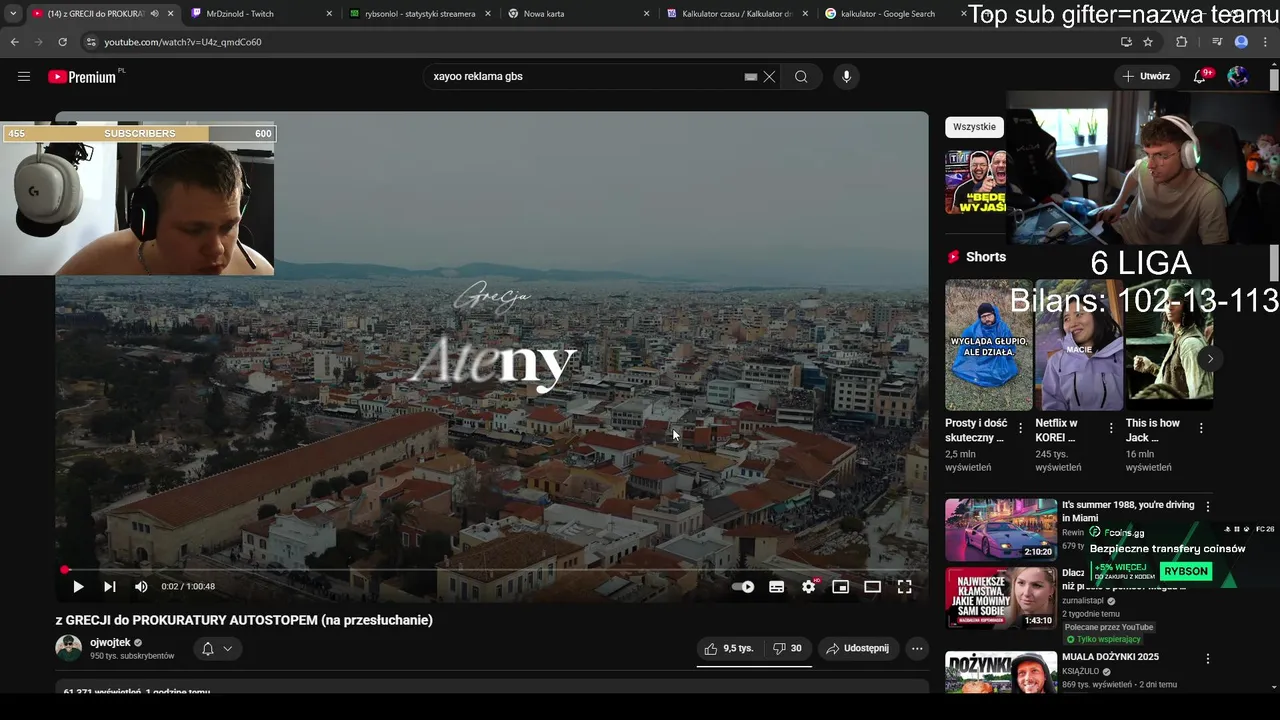
Task: Open notification preferences bell dropdown for ojwojtek
Action: coord(217,648)
